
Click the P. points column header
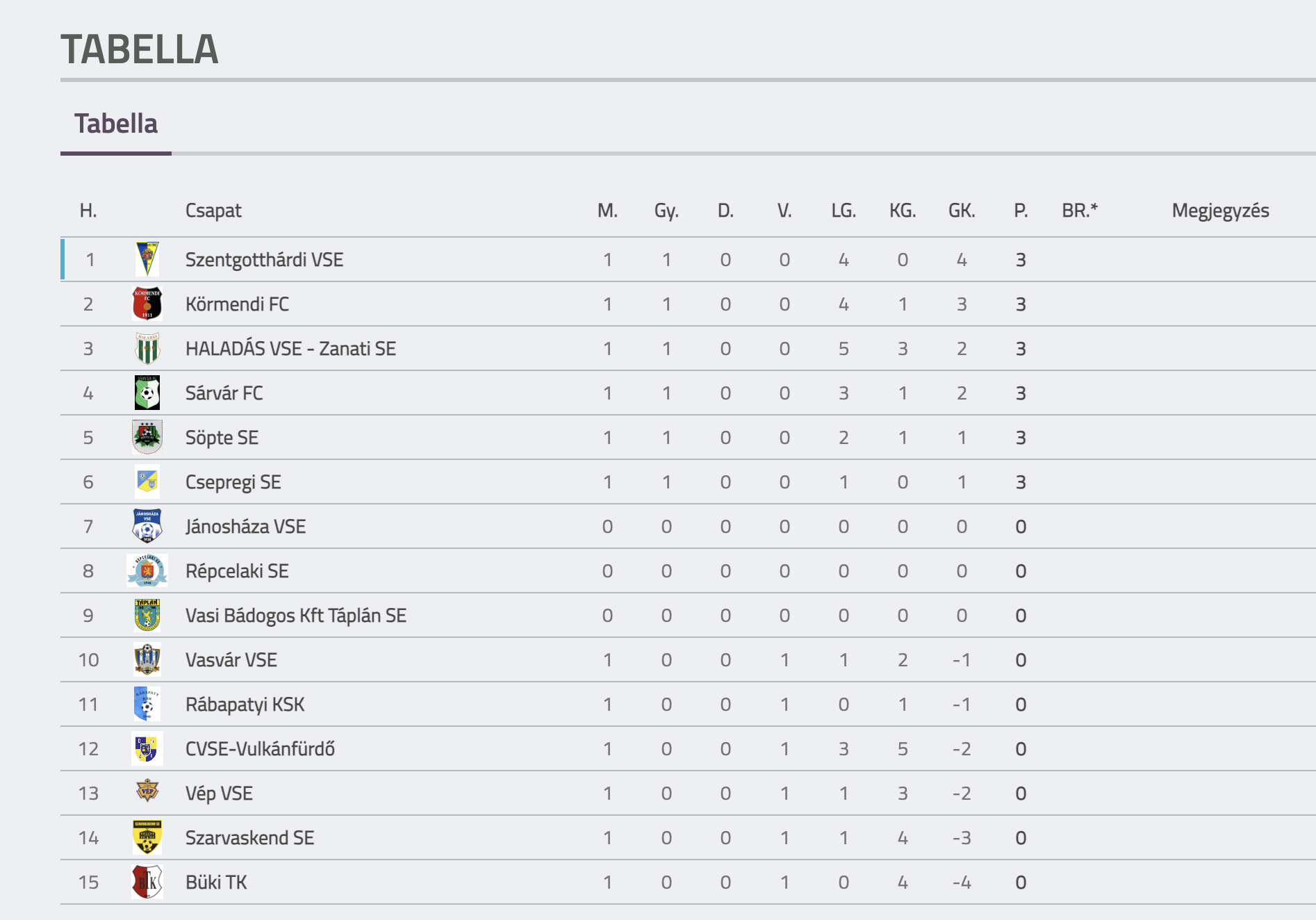click(x=1021, y=211)
